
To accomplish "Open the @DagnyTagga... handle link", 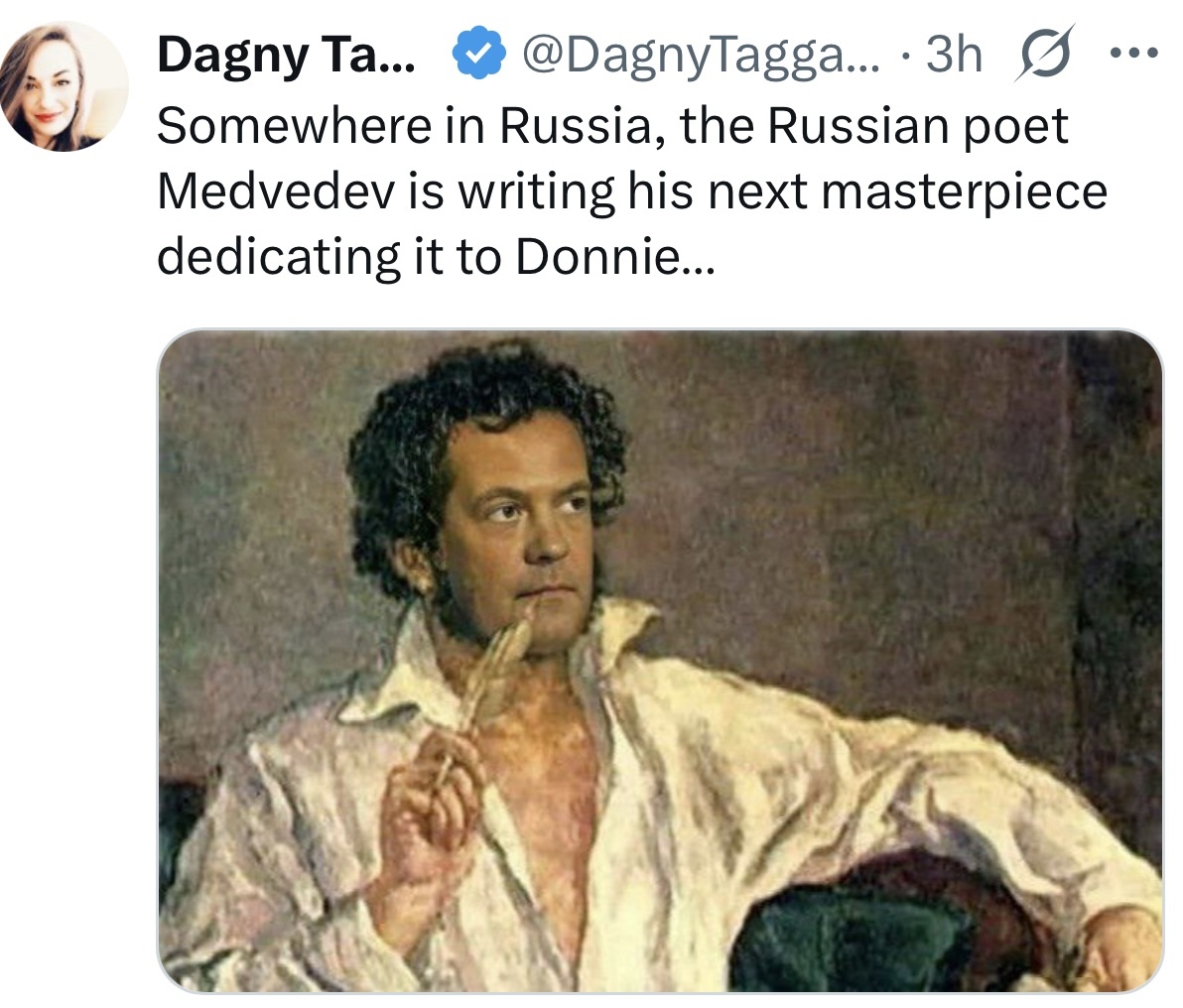I will (701, 56).
